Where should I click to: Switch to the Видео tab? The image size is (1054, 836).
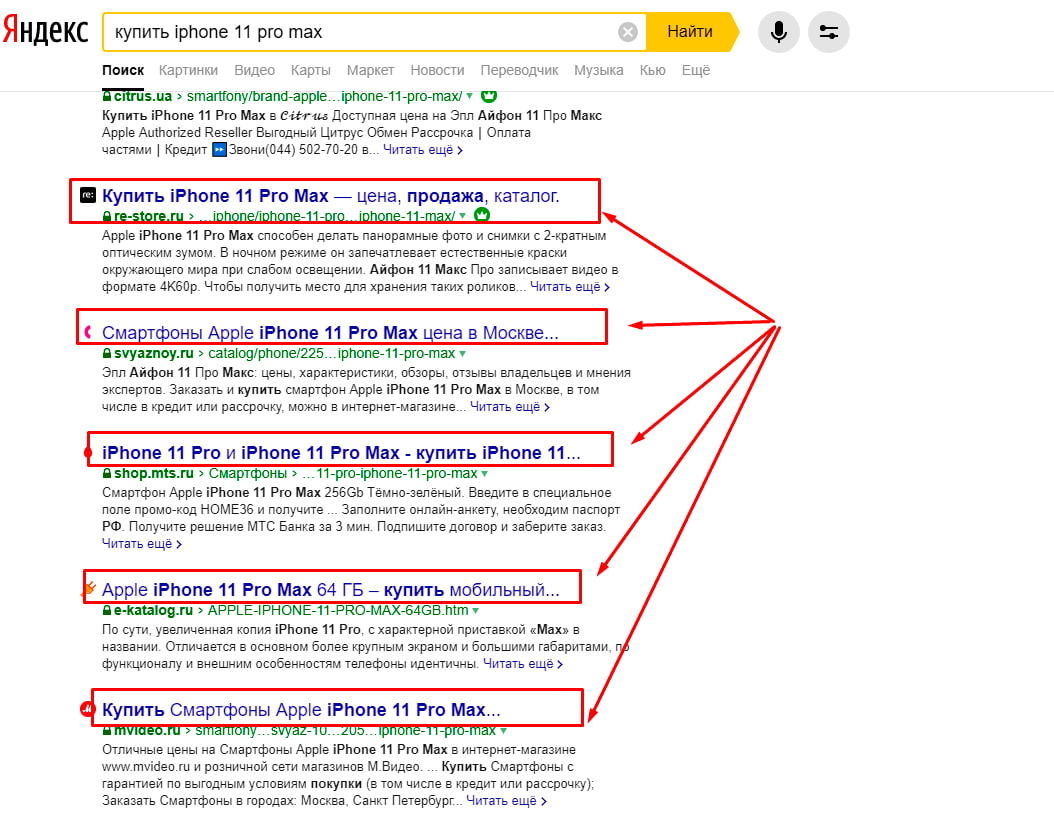tap(254, 70)
